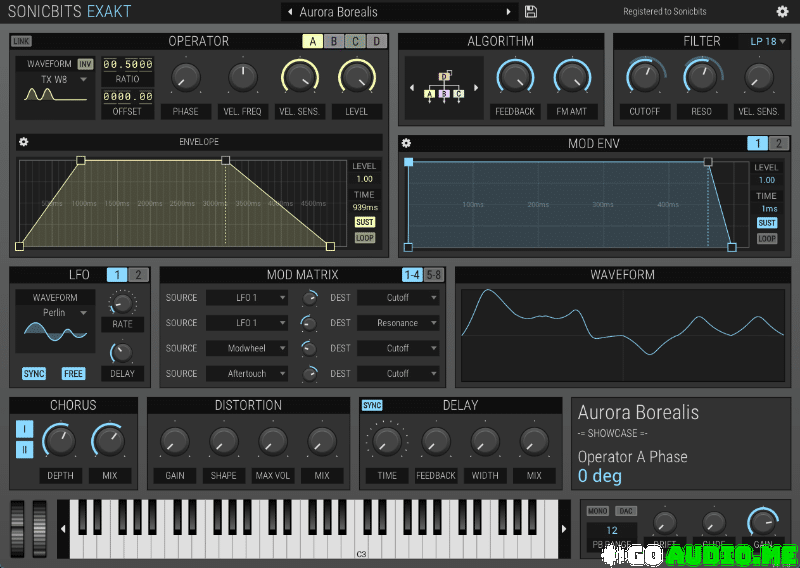Toggle operator LINK button
Viewport: 800px width, 568px height.
[x=21, y=41]
